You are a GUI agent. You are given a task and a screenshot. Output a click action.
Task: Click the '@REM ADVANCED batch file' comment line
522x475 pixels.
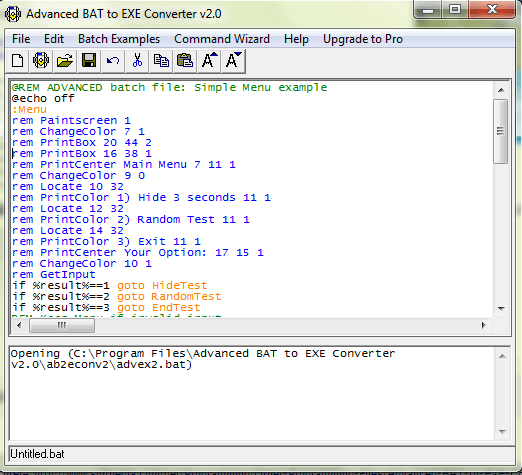[169, 88]
